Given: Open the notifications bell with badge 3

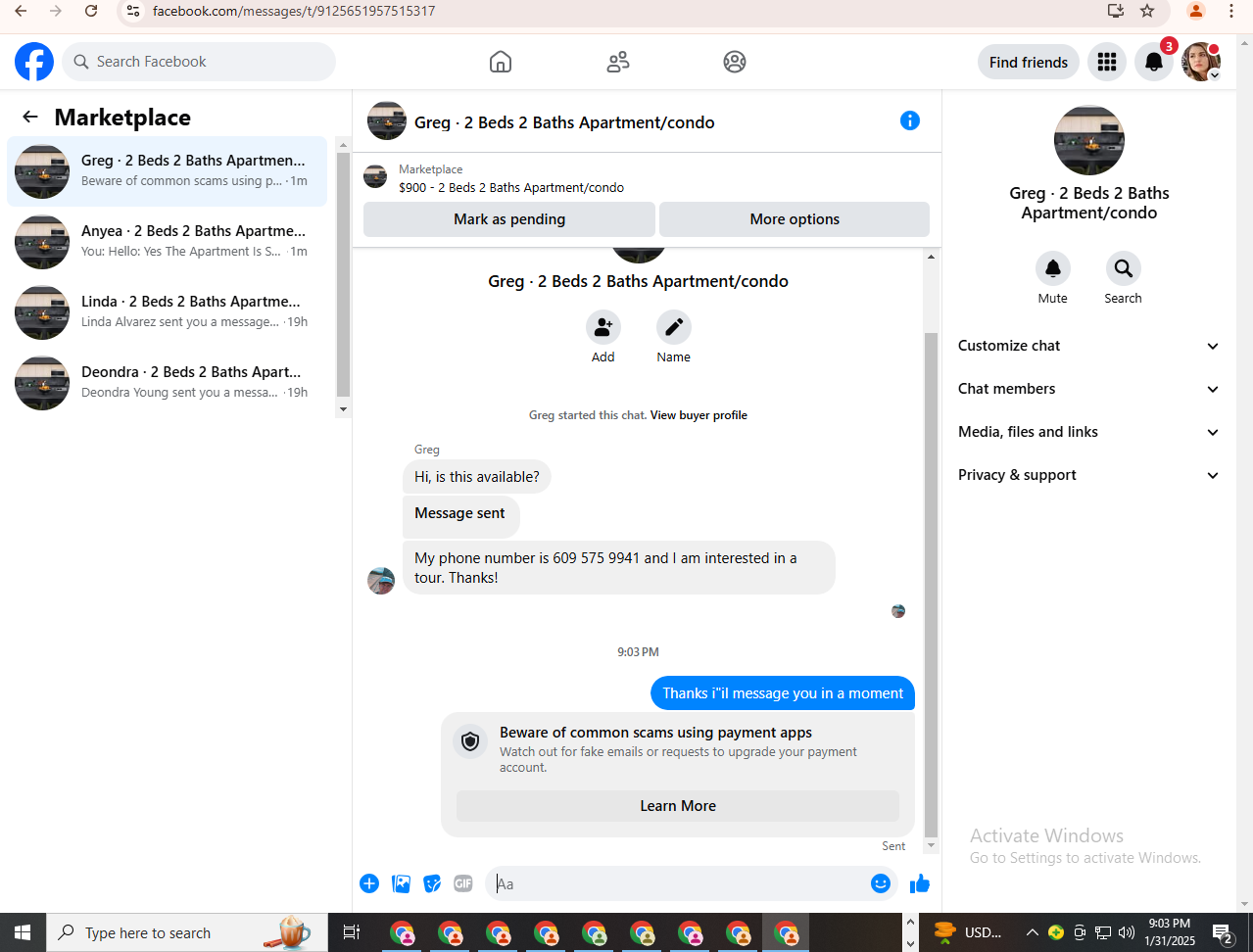Looking at the screenshot, I should tap(1154, 62).
